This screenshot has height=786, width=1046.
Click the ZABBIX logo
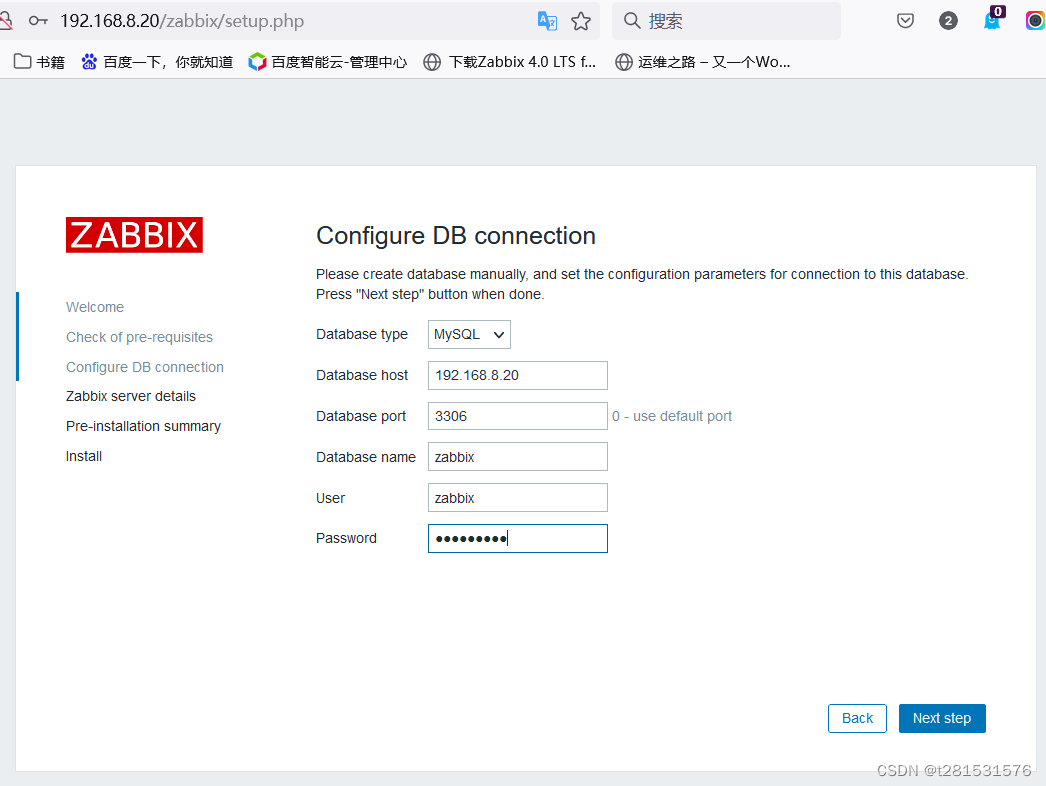coord(134,235)
